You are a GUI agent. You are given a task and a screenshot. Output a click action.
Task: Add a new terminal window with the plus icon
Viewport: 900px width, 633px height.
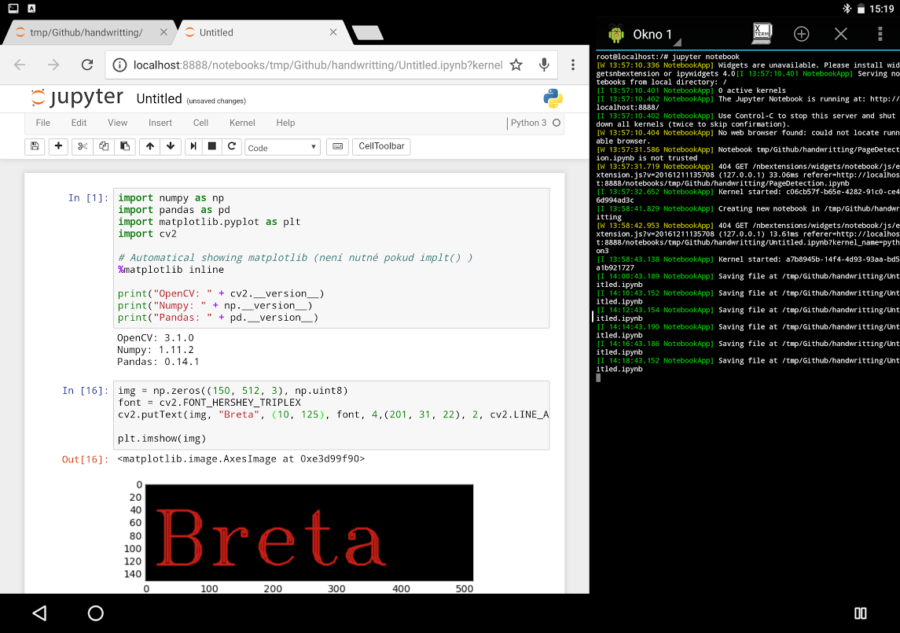point(801,34)
